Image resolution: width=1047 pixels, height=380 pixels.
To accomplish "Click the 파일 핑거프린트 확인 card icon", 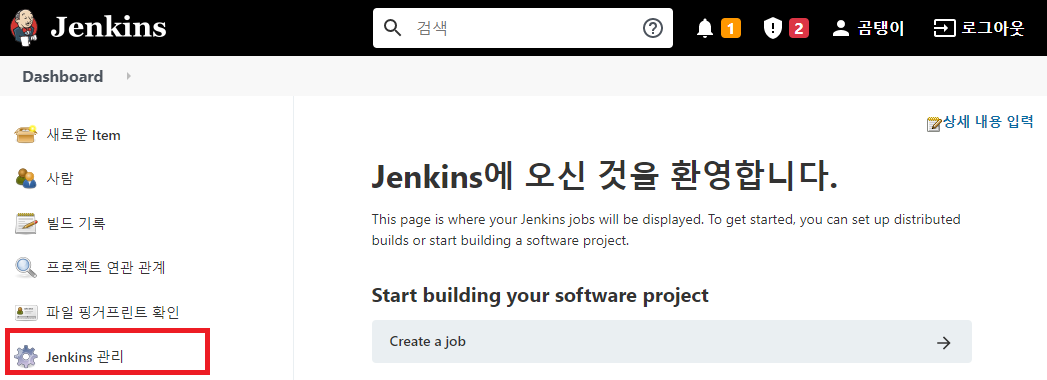I will pyautogui.click(x=25, y=312).
